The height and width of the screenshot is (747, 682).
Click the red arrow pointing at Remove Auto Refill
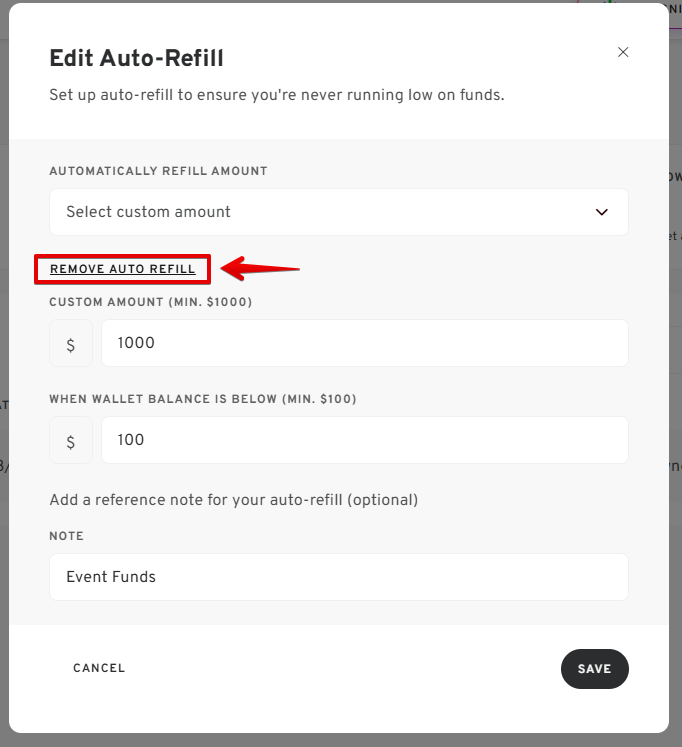260,268
